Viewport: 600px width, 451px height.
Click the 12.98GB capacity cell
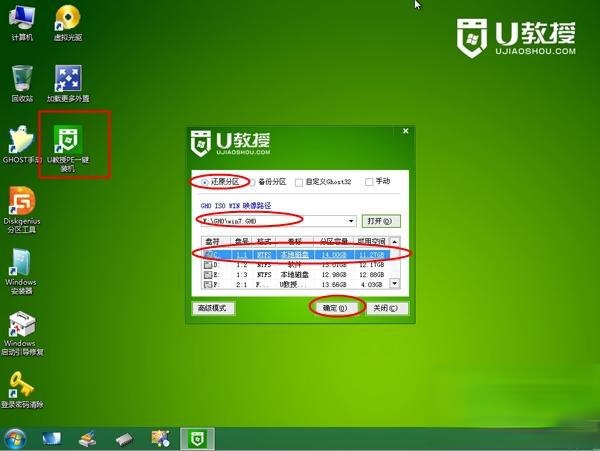334,275
